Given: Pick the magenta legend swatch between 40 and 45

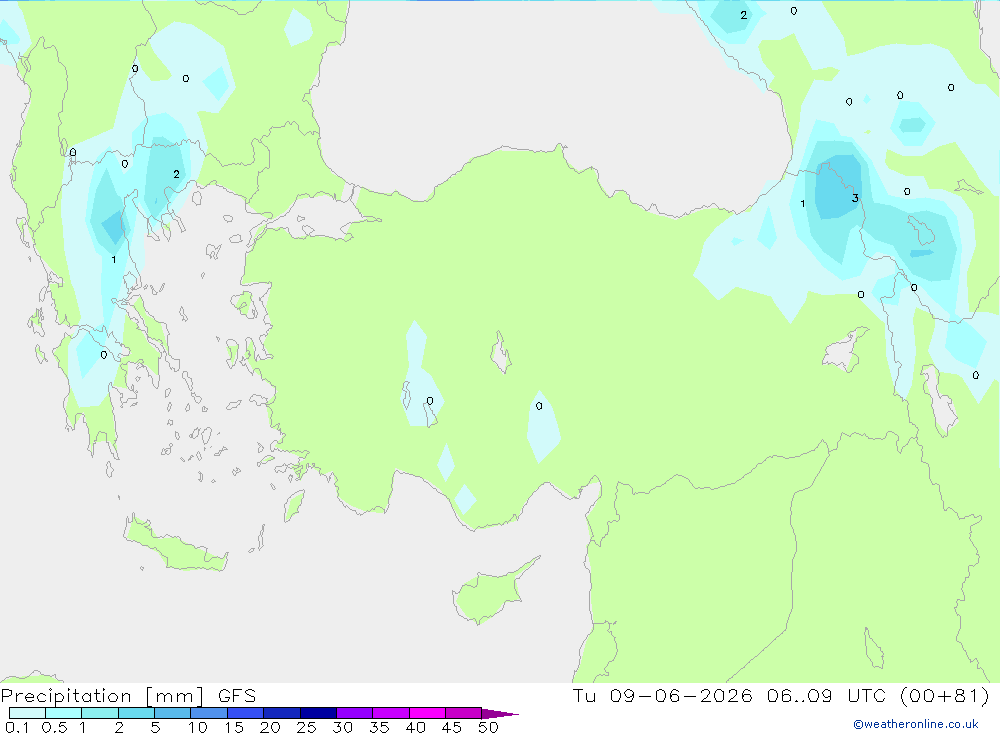Looking at the screenshot, I should coord(427,713).
